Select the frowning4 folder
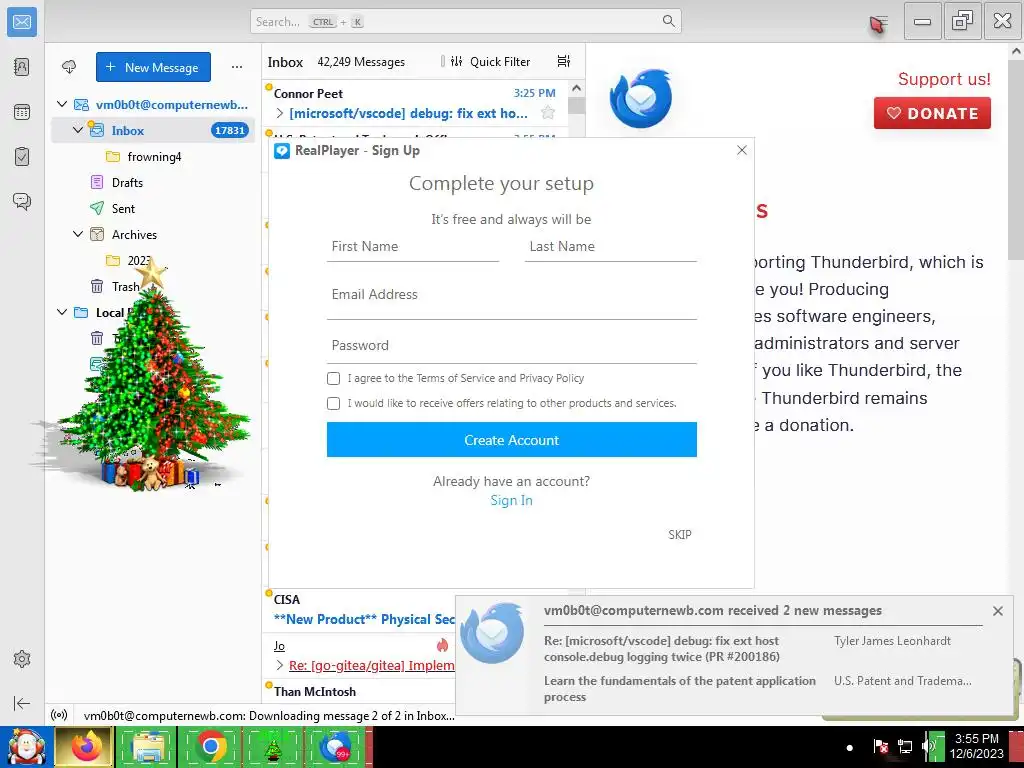 click(x=153, y=157)
